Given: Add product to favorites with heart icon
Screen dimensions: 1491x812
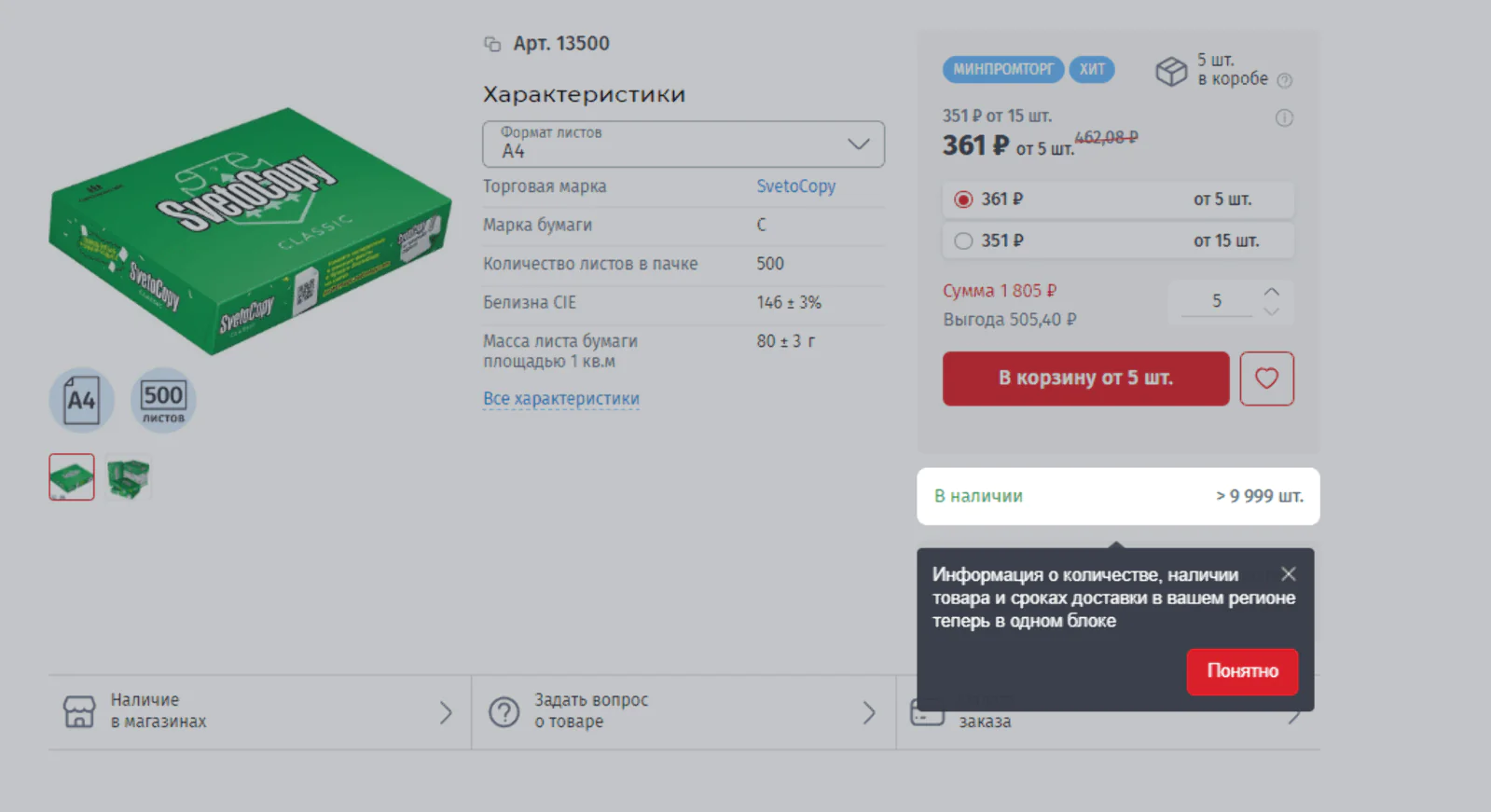Looking at the screenshot, I should coord(1266,378).
